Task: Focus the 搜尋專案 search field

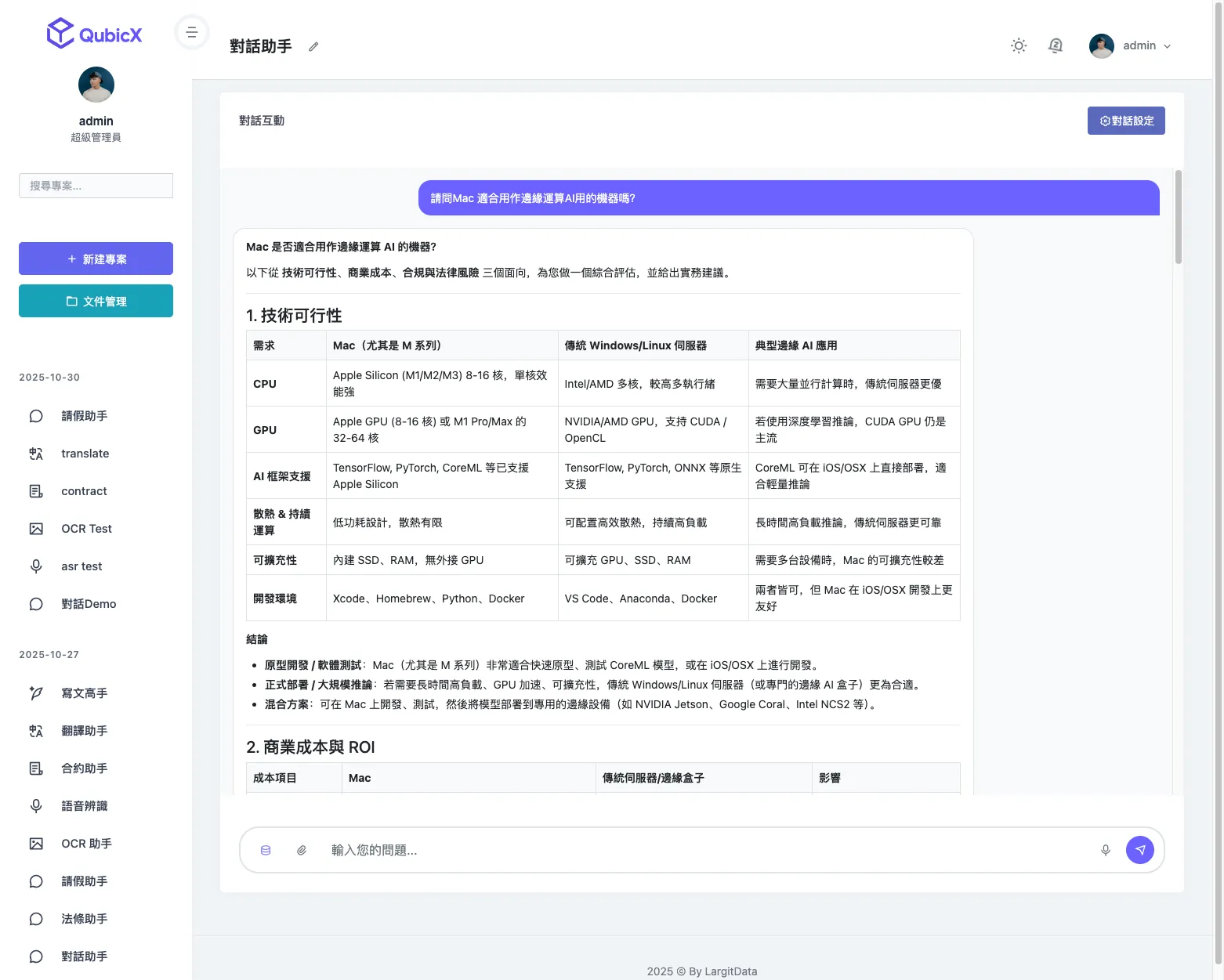Action: tap(96, 186)
